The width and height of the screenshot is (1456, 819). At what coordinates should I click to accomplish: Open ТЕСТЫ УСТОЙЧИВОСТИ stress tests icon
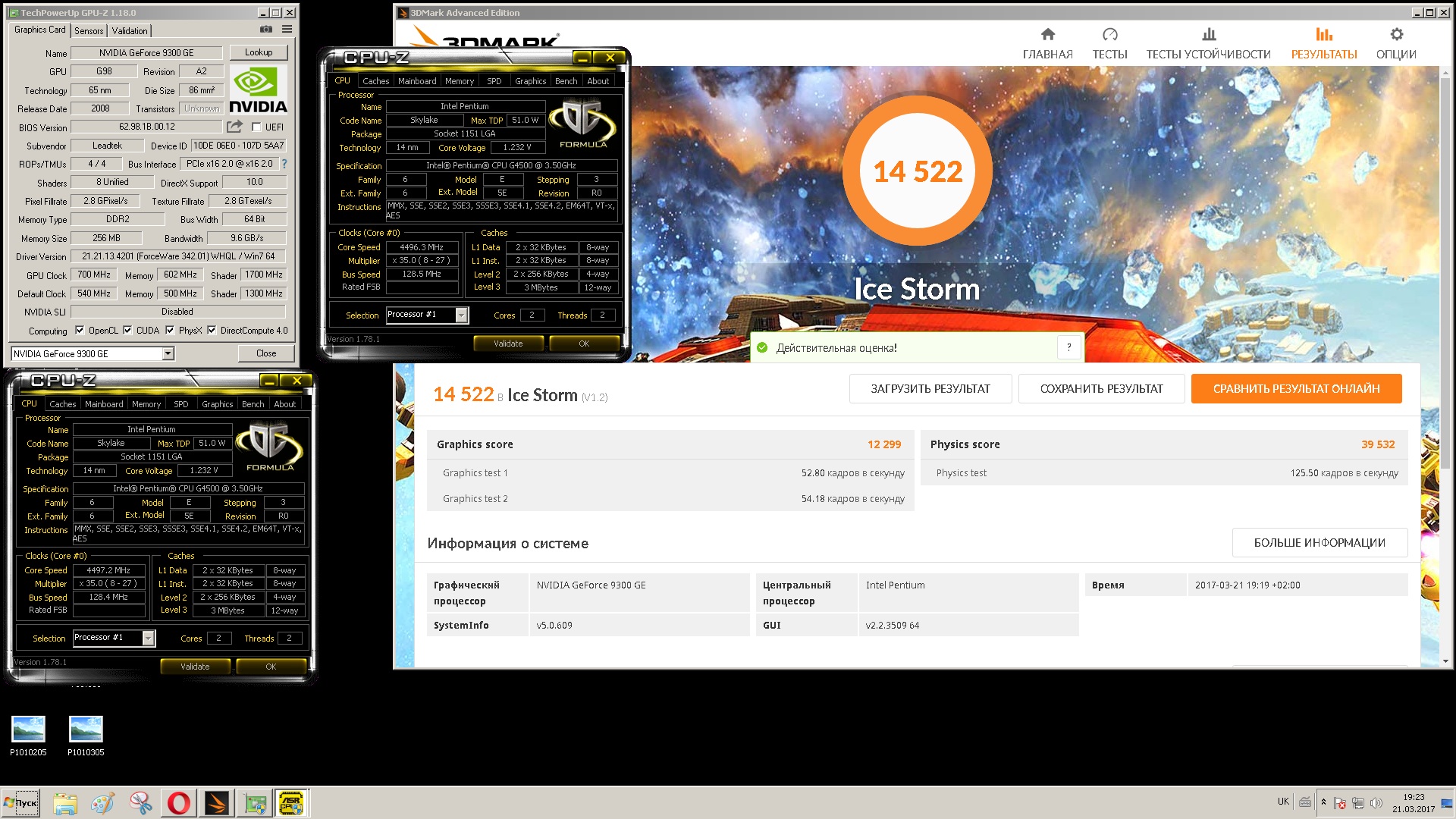(x=1209, y=34)
